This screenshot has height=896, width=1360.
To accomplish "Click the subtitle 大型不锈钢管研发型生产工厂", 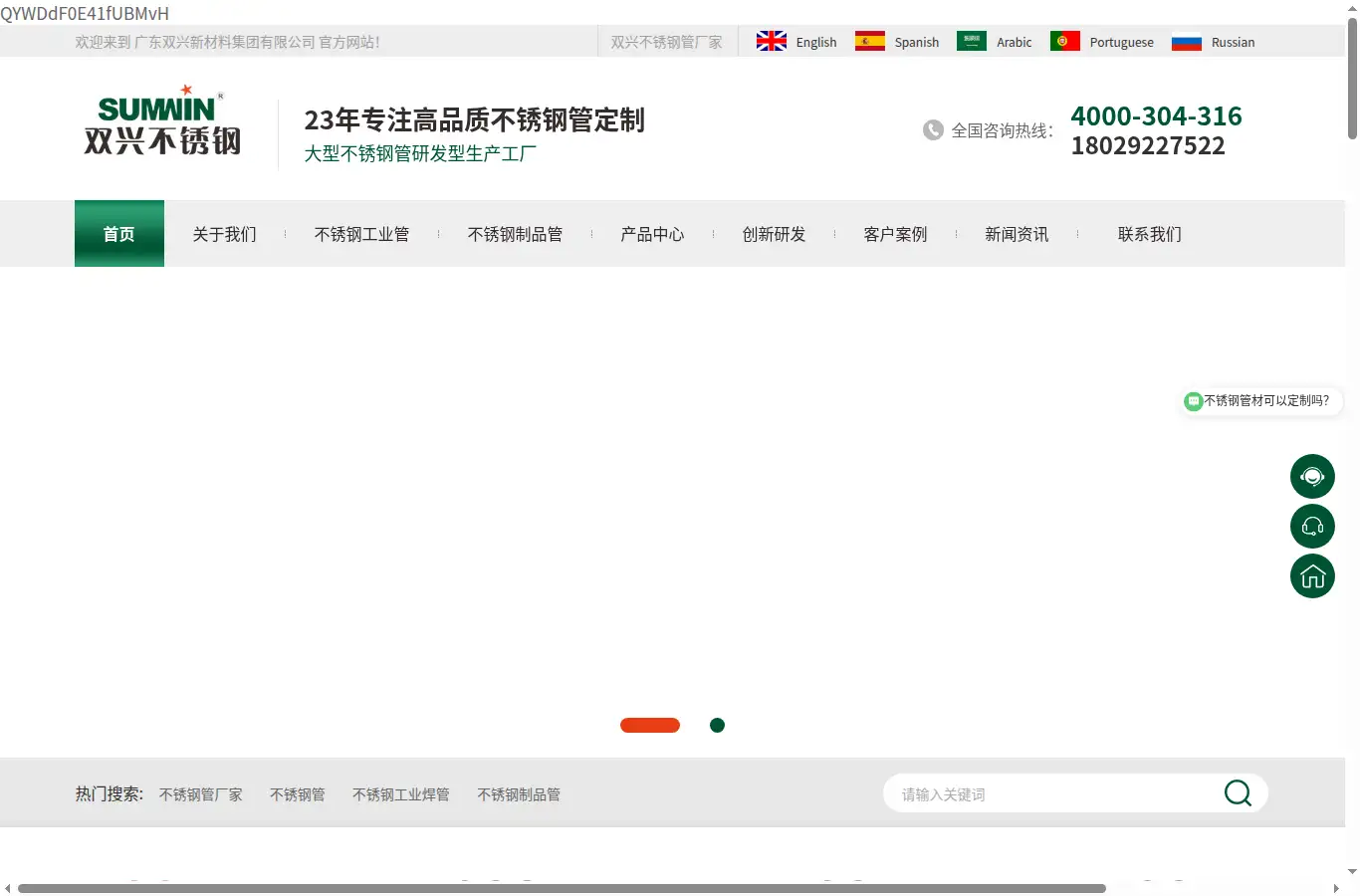I will coord(420,153).
